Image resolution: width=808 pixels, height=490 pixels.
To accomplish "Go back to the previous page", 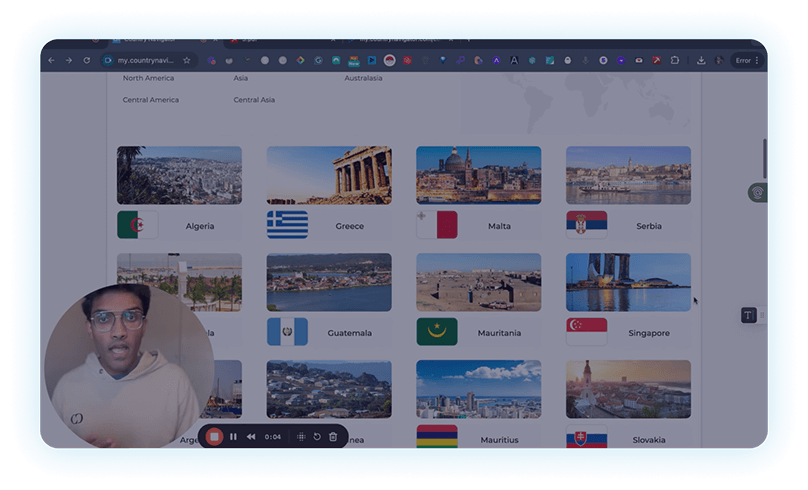I will (52, 60).
